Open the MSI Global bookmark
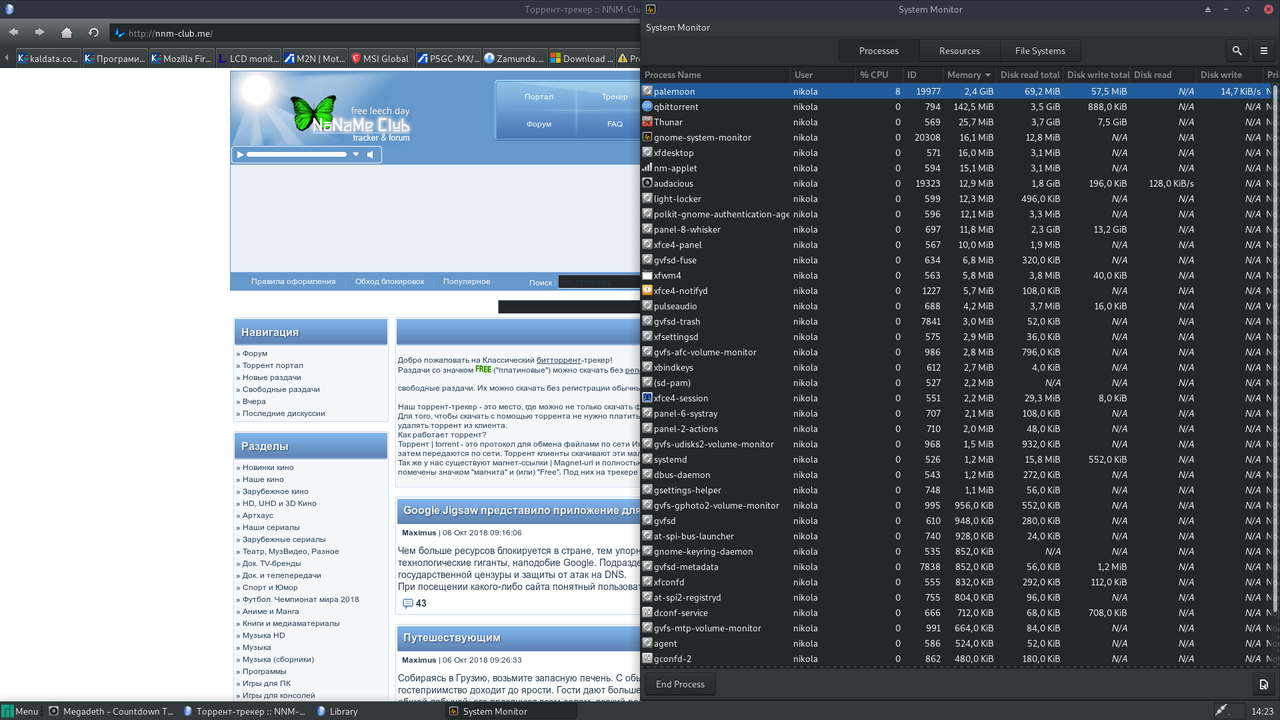The height and width of the screenshot is (720, 1280). [x=380, y=59]
